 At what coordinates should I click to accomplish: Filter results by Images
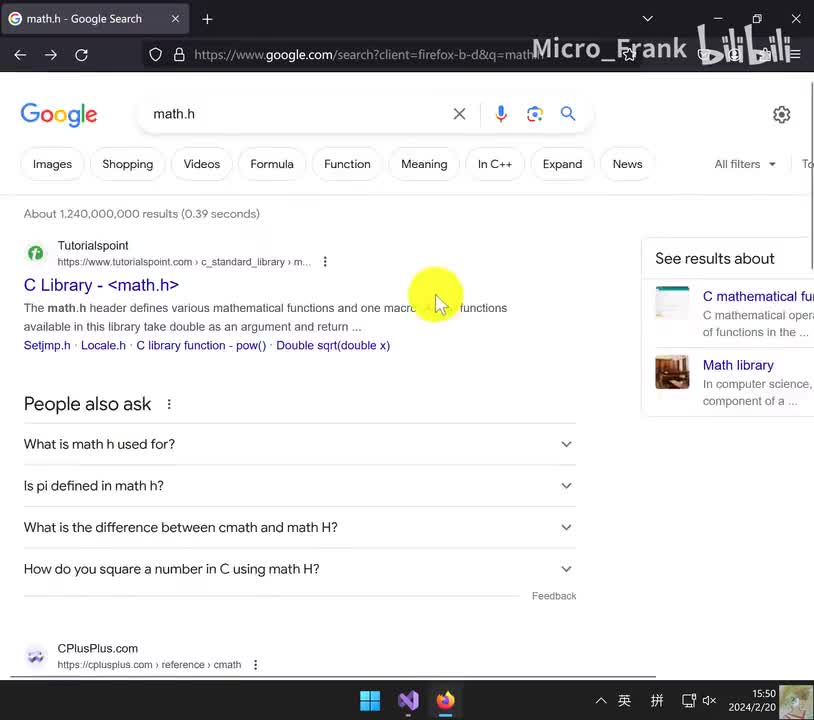(x=52, y=164)
